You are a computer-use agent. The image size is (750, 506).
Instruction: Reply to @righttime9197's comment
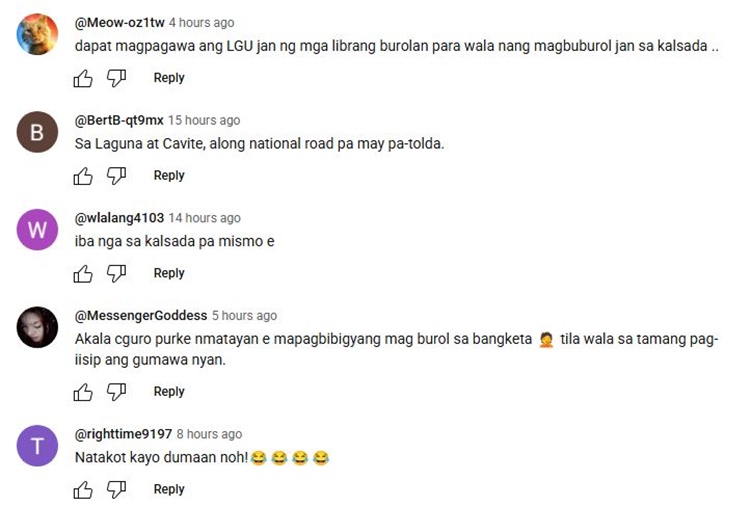pyautogui.click(x=169, y=489)
